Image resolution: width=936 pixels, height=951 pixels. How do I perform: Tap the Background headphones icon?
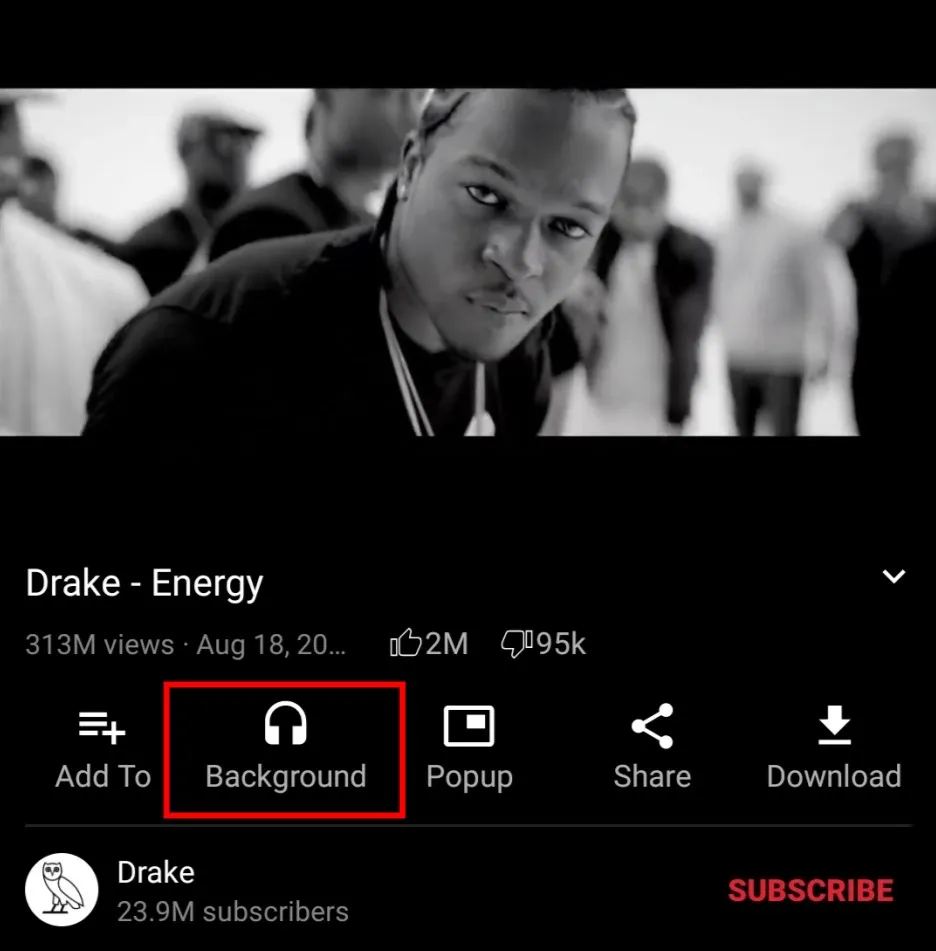(285, 723)
